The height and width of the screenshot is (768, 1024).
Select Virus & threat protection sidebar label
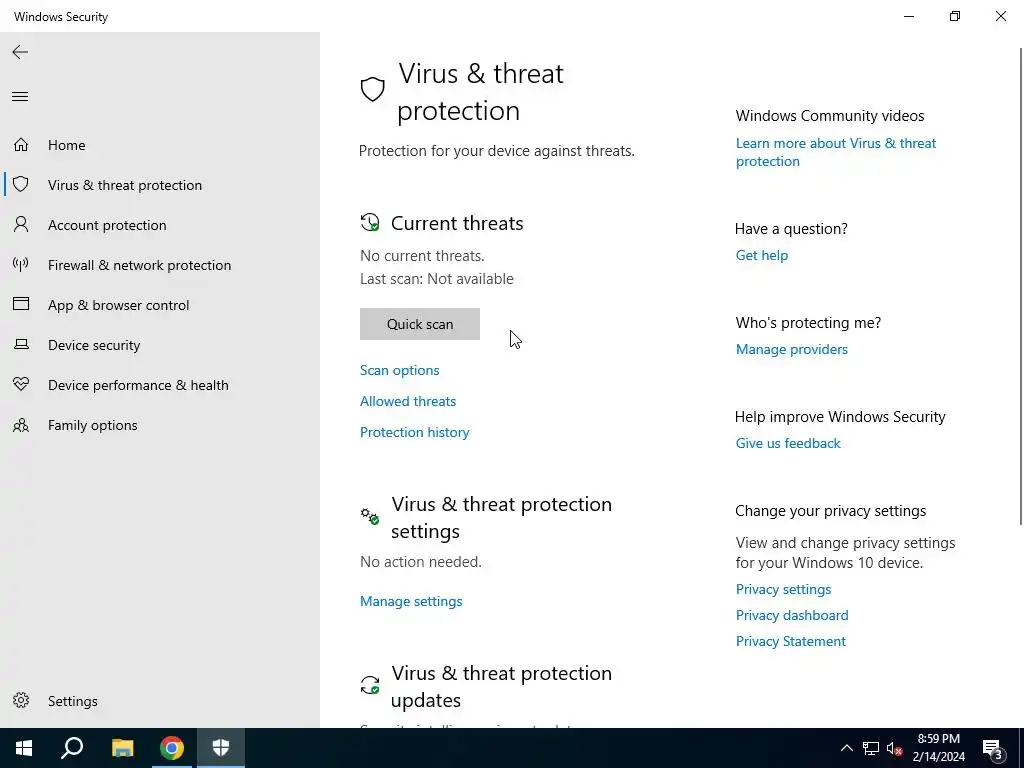(125, 185)
